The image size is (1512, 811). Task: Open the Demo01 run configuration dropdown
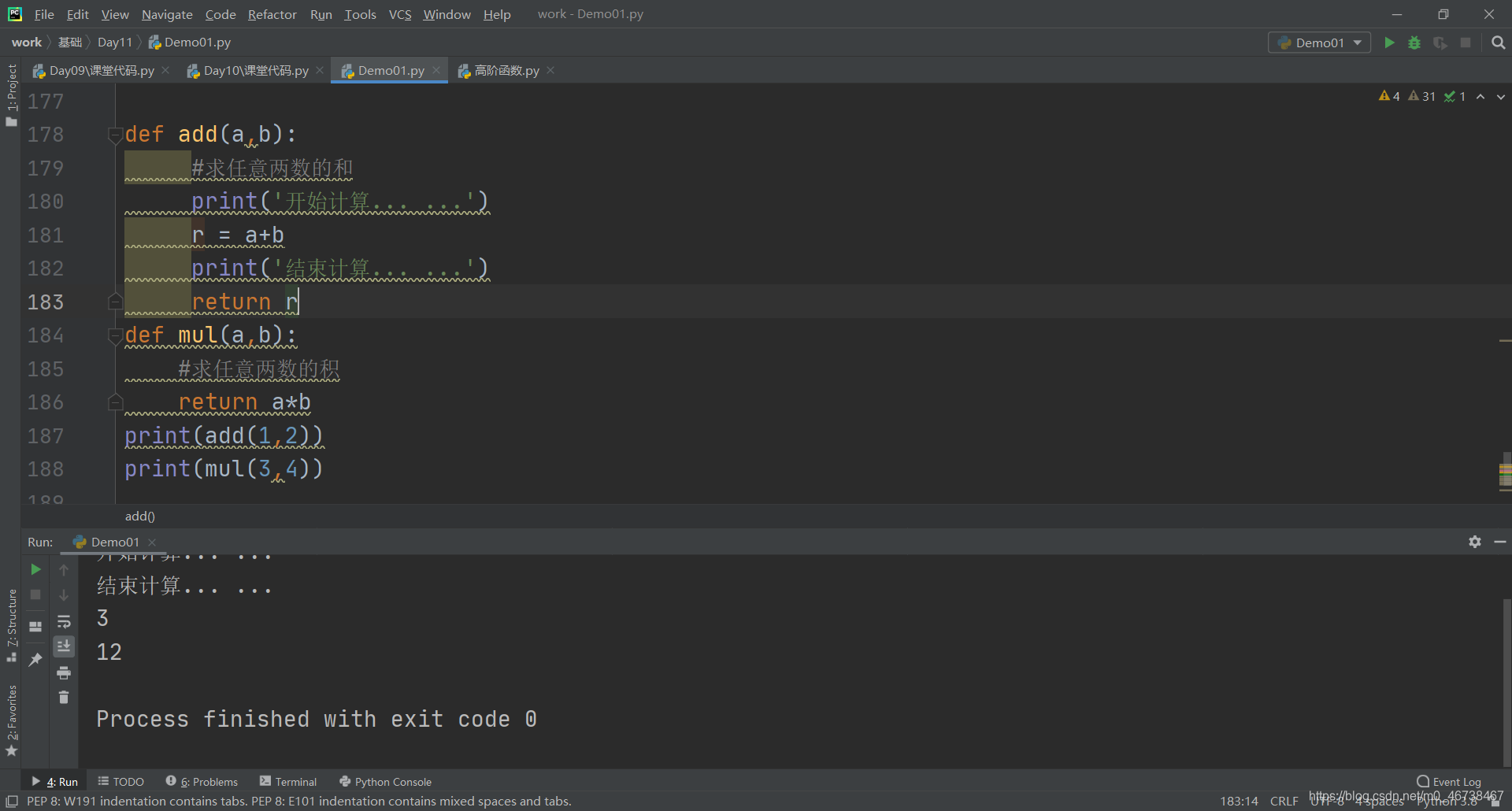click(1319, 43)
